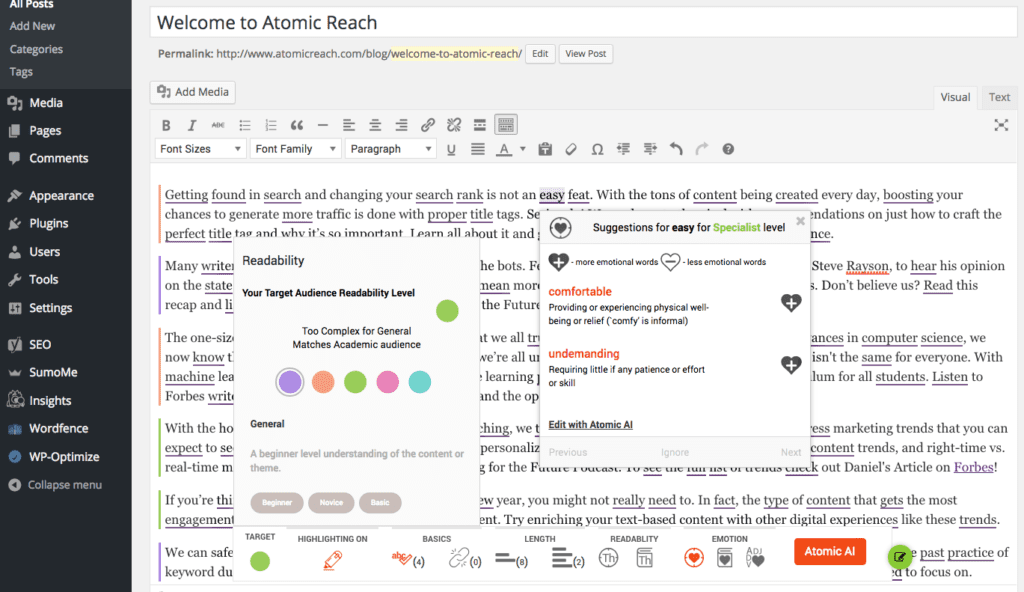Switch to the Text editor tab
1024x592 pixels.
click(x=999, y=97)
